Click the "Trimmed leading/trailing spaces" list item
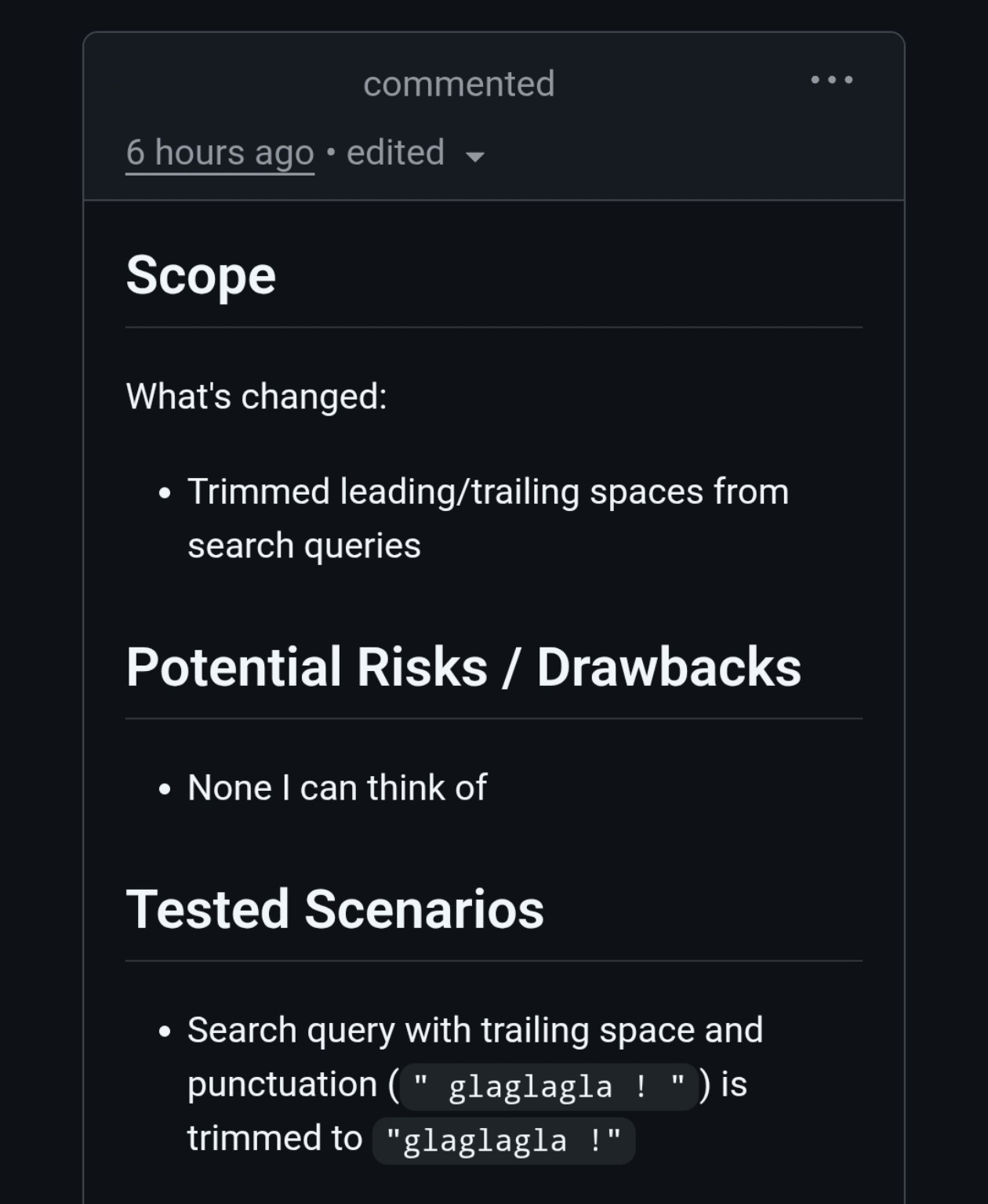The width and height of the screenshot is (988, 1204). (488, 492)
